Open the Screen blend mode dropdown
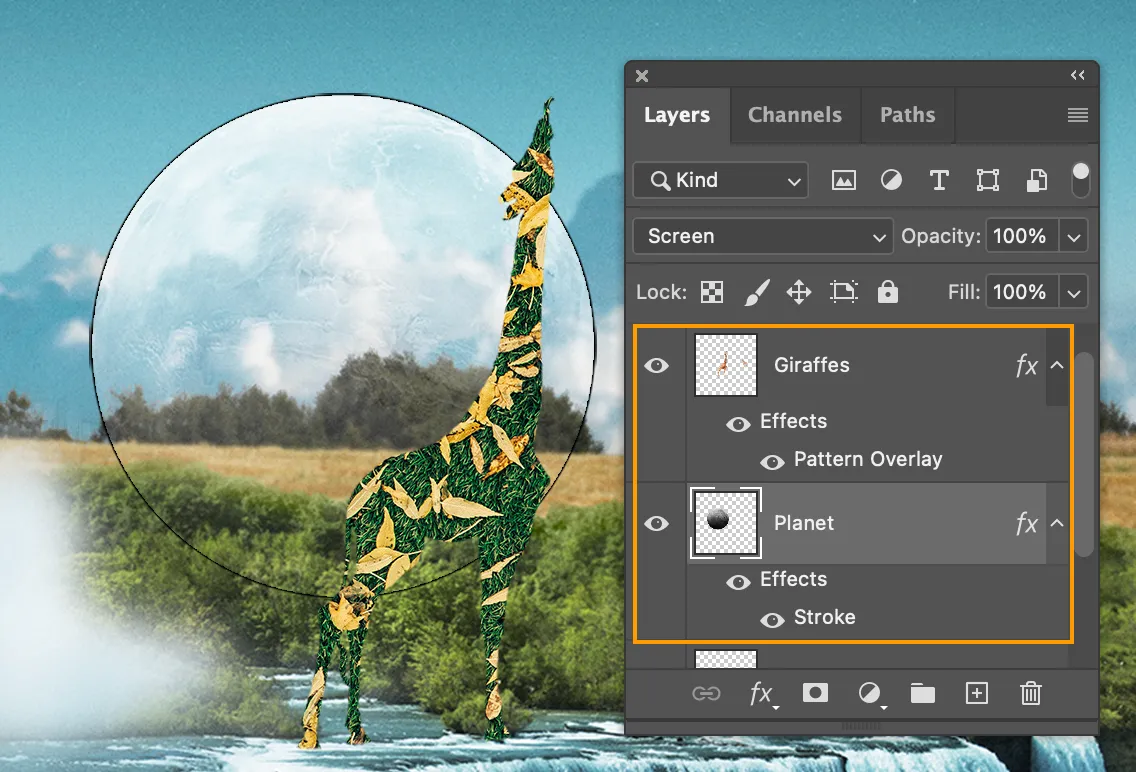This screenshot has width=1136, height=772. [x=763, y=237]
